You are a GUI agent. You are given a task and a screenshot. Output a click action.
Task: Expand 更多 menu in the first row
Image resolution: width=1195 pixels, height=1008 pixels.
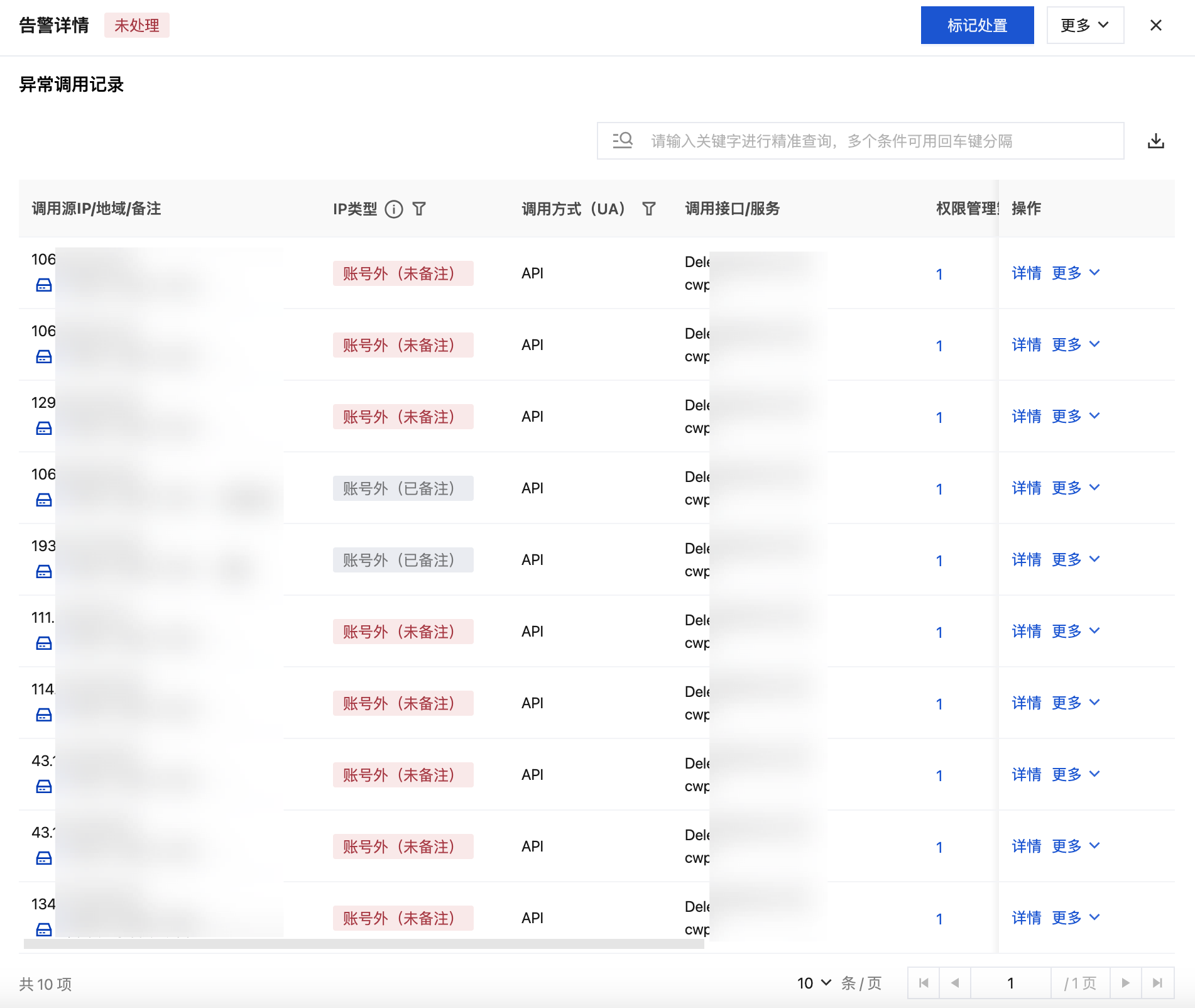coord(1076,273)
